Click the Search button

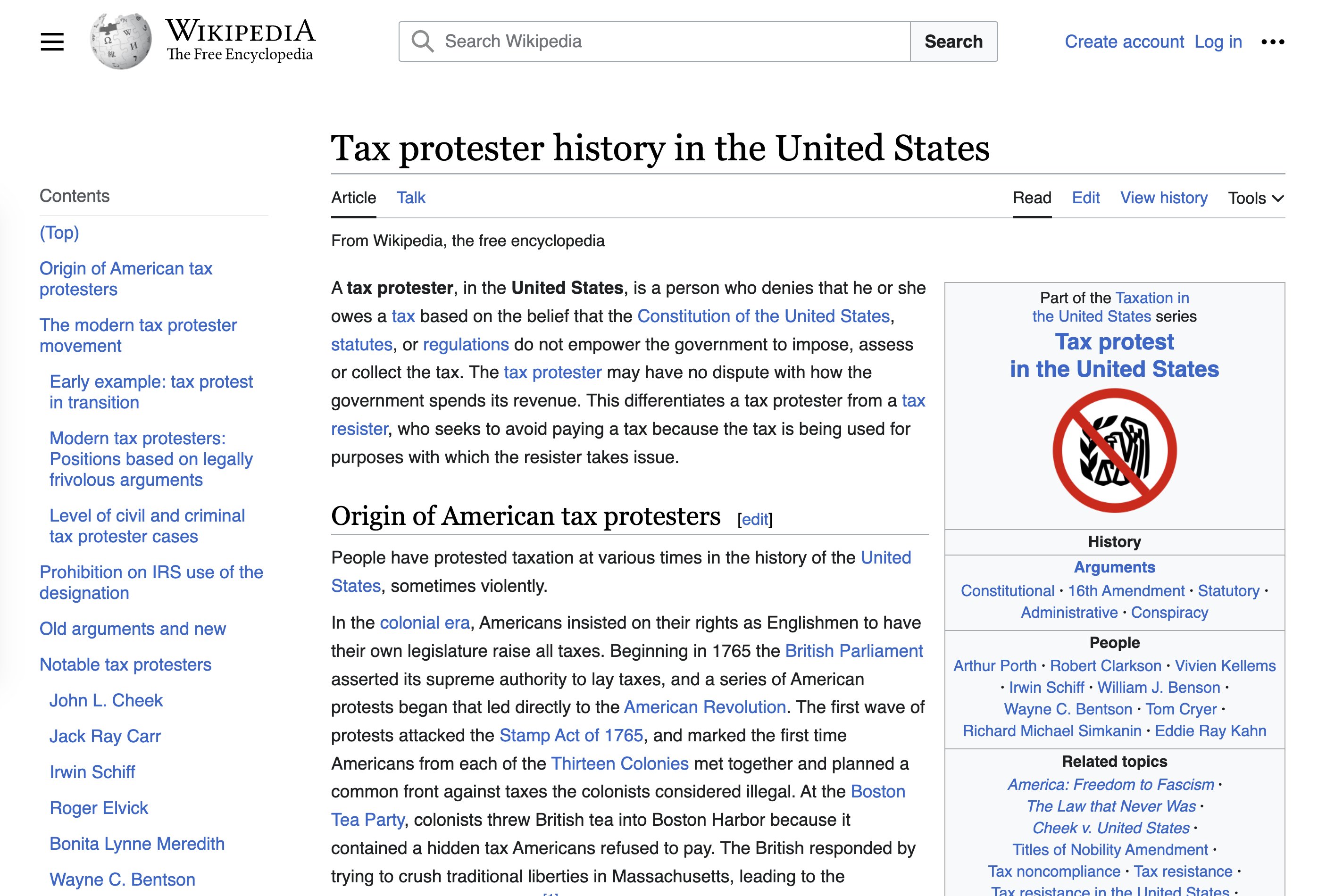[953, 41]
